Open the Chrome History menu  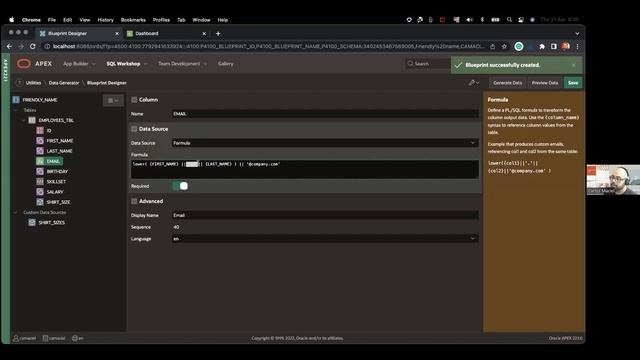click(x=105, y=20)
